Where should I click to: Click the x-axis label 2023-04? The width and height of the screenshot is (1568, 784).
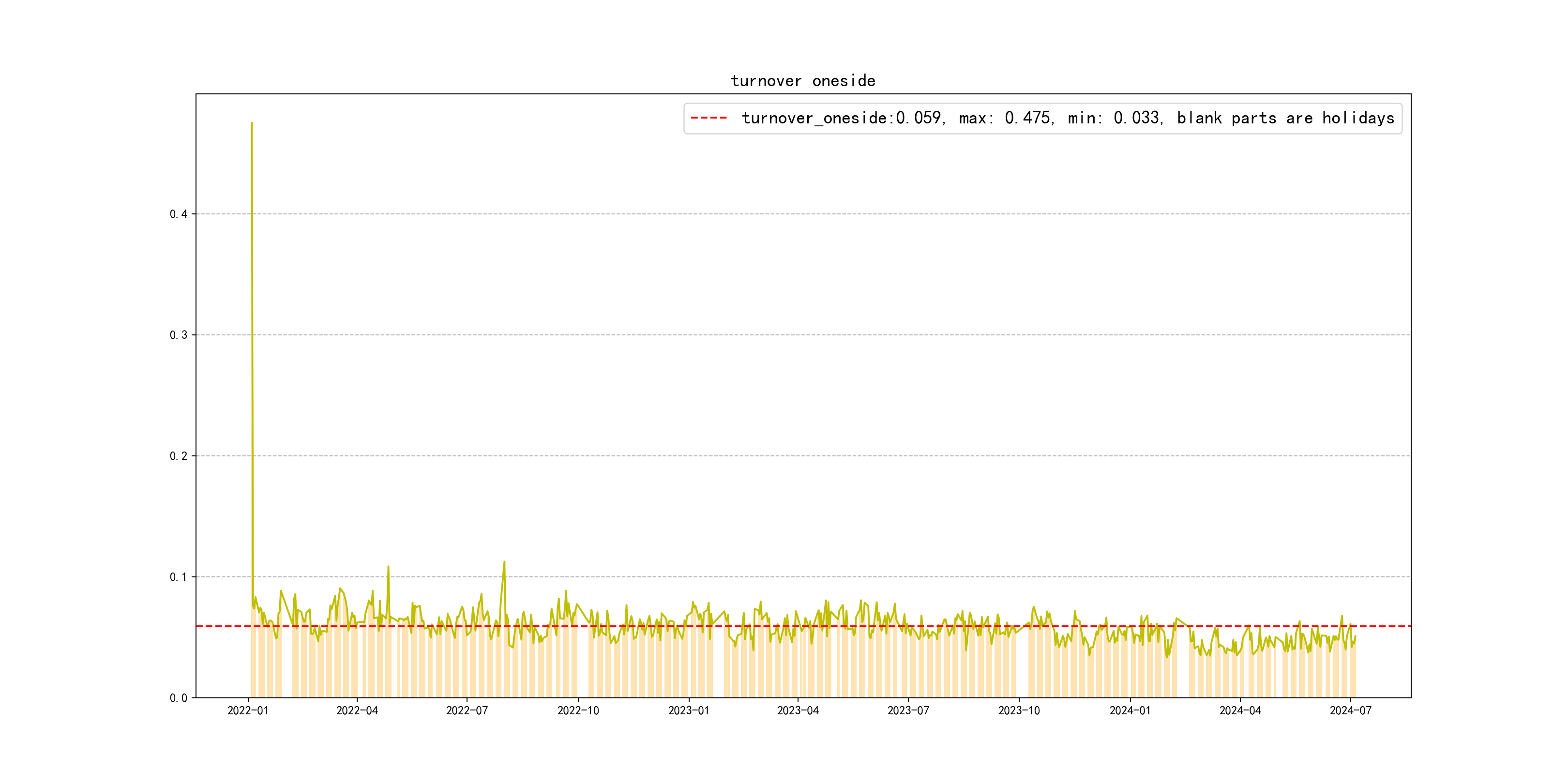point(798,710)
